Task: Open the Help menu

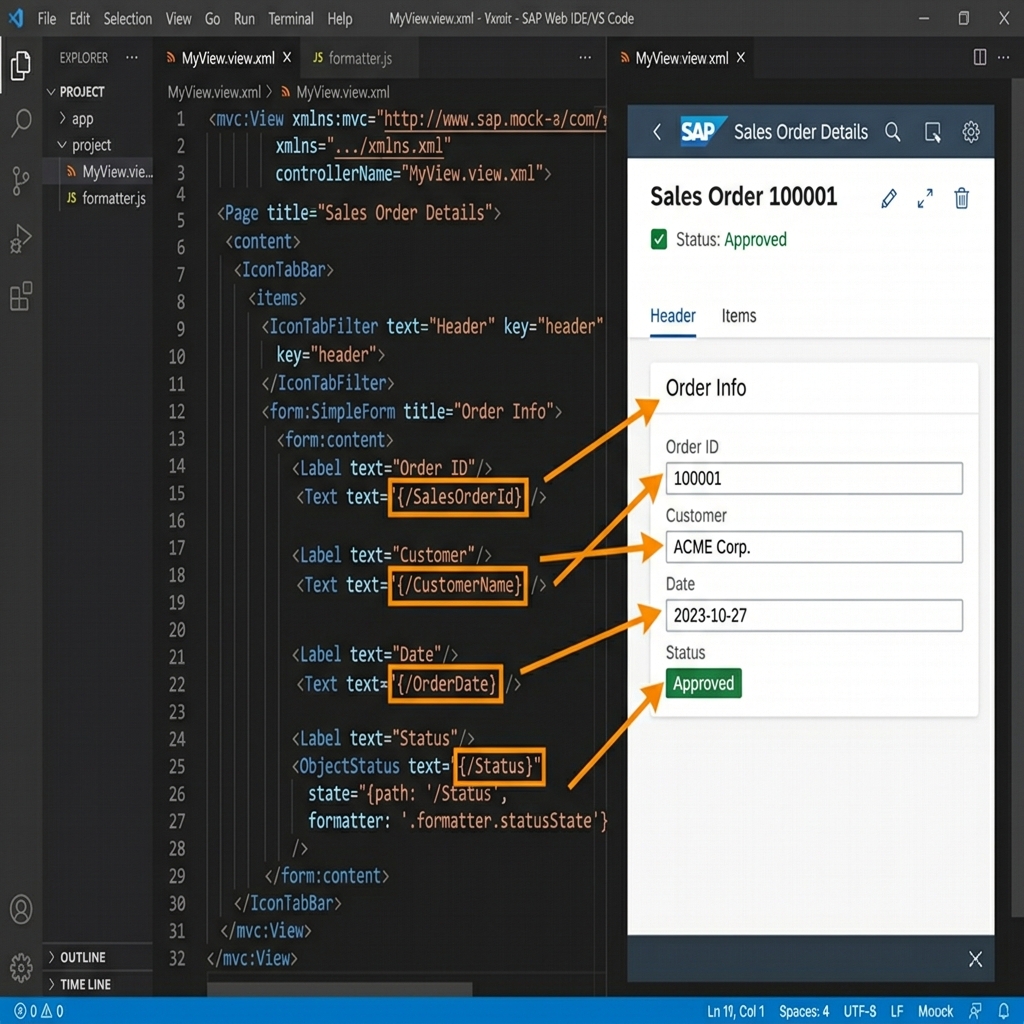Action: point(340,18)
